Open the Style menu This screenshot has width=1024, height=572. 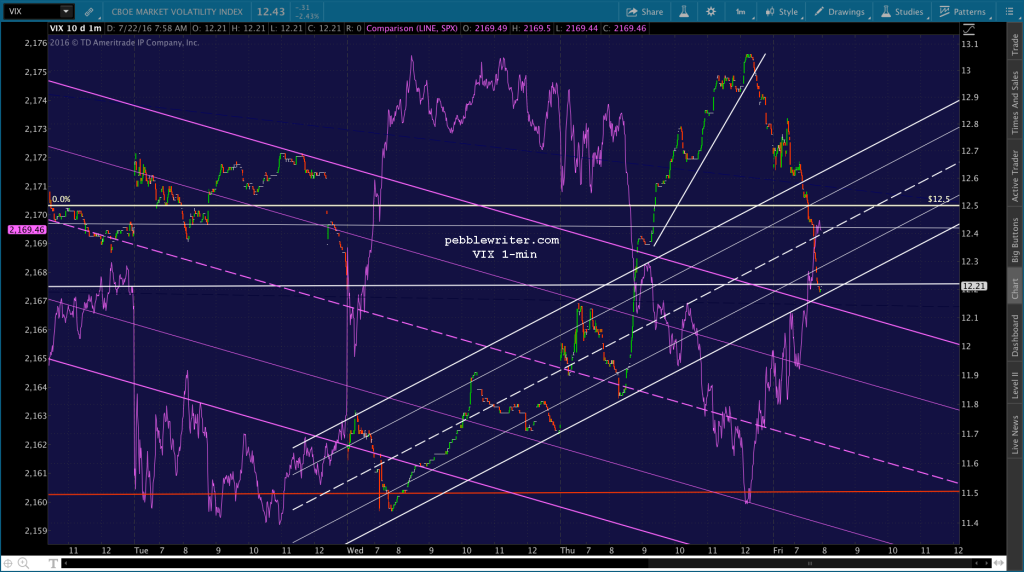[782, 12]
